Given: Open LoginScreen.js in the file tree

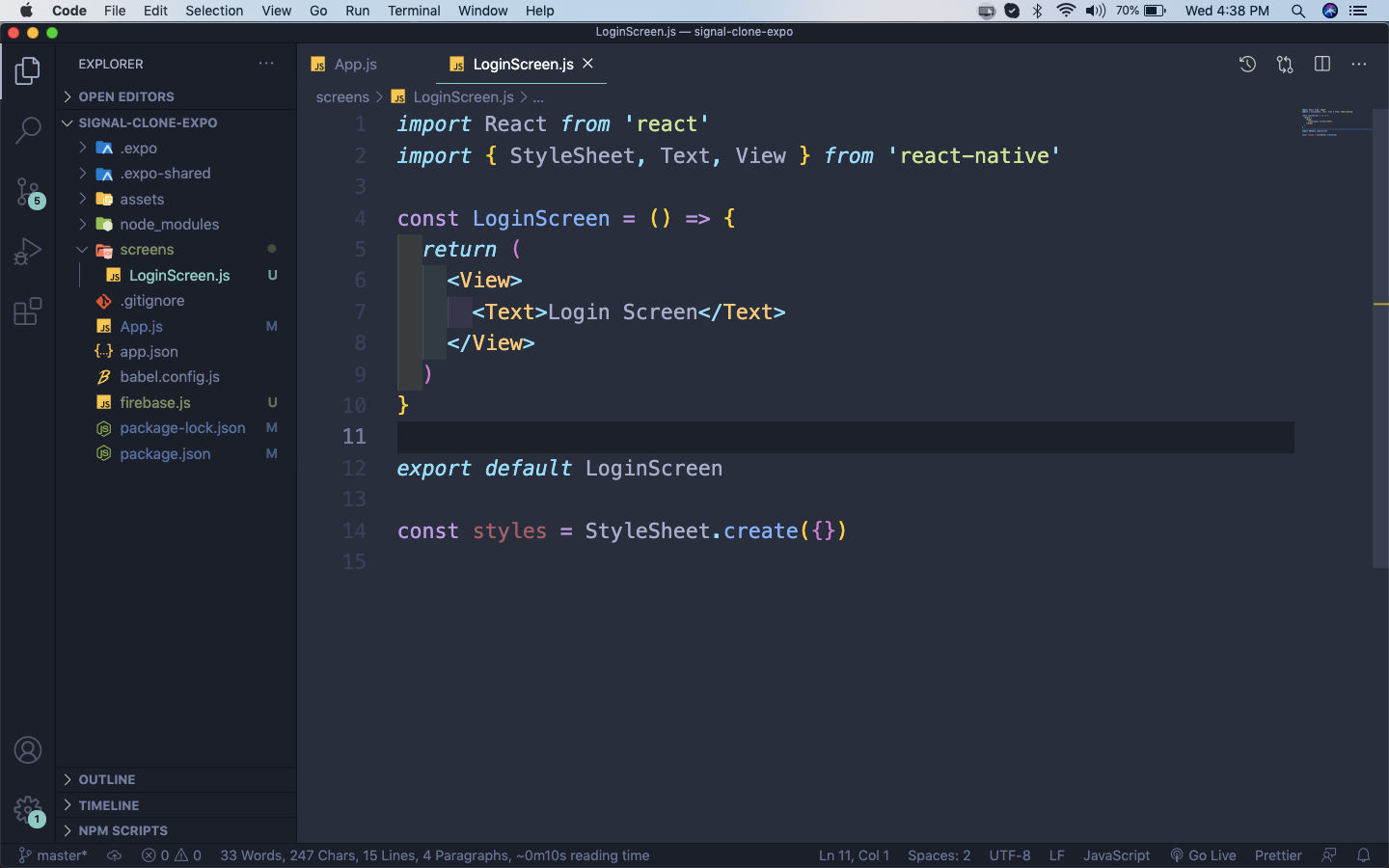Looking at the screenshot, I should pyautogui.click(x=177, y=275).
